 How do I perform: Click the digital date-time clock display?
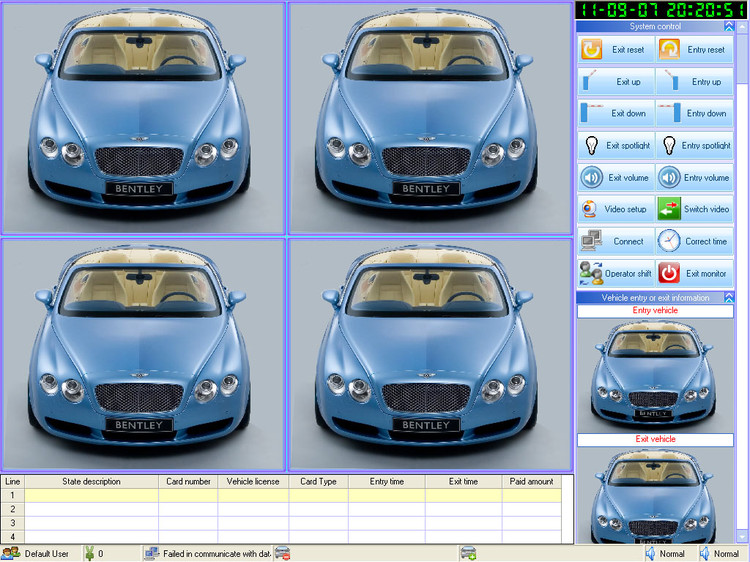click(662, 10)
